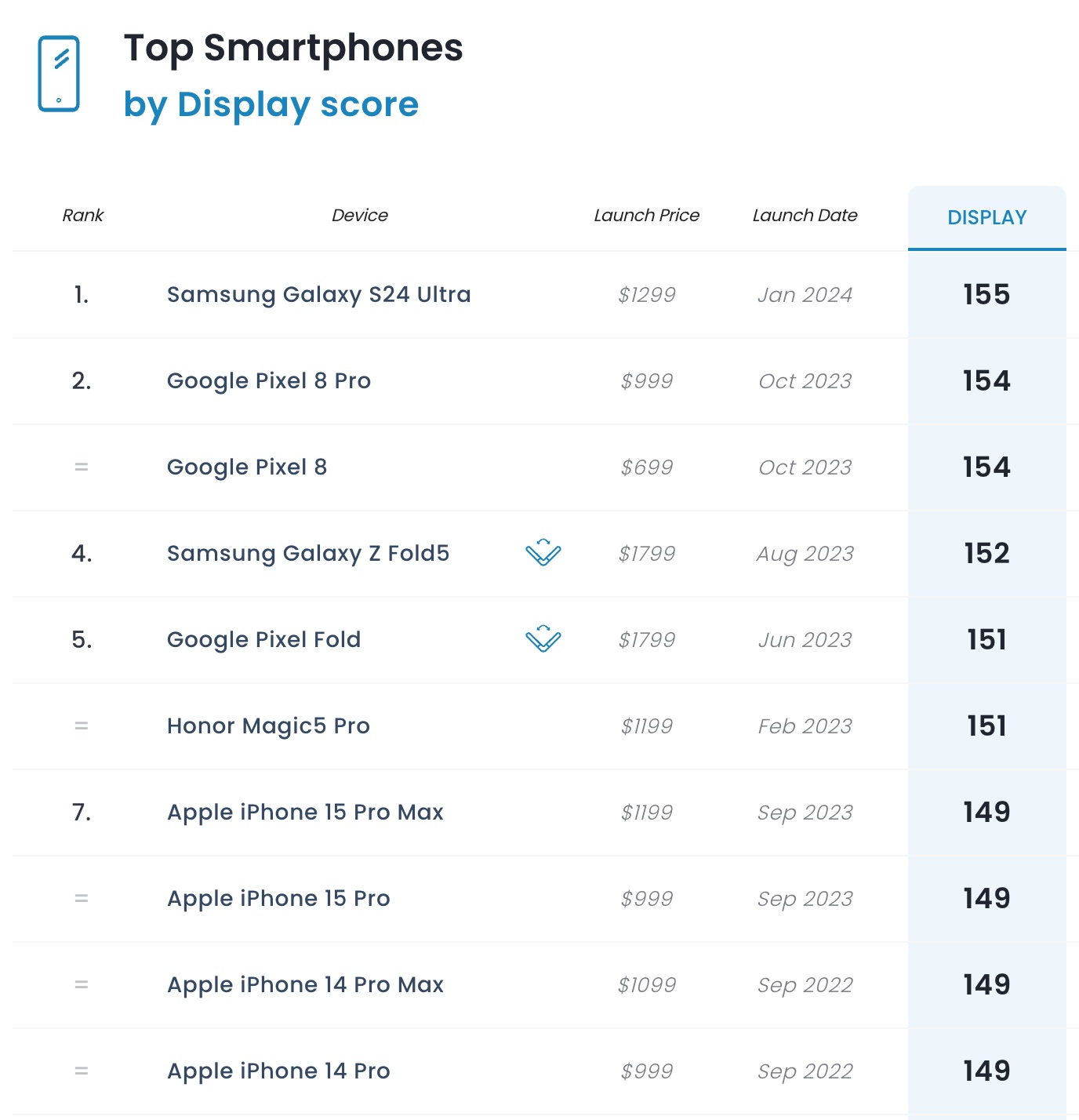Open the Apple iPhone 14 Pro link
The width and height of the screenshot is (1079, 1120).
click(278, 1071)
